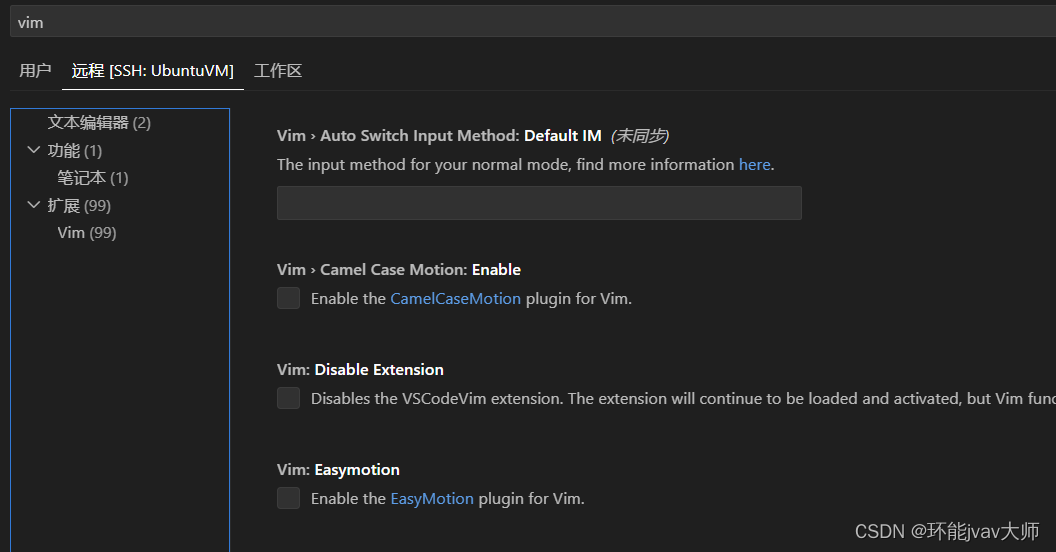Select the 功能 (1) tree label
1056x552 pixels.
tap(75, 151)
